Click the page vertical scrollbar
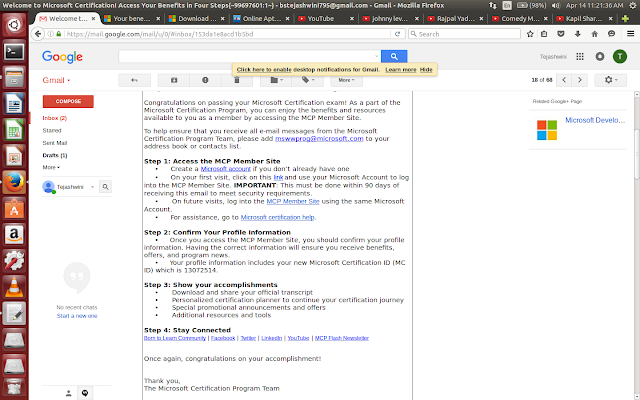The width and height of the screenshot is (640, 400). pyautogui.click(x=637, y=153)
